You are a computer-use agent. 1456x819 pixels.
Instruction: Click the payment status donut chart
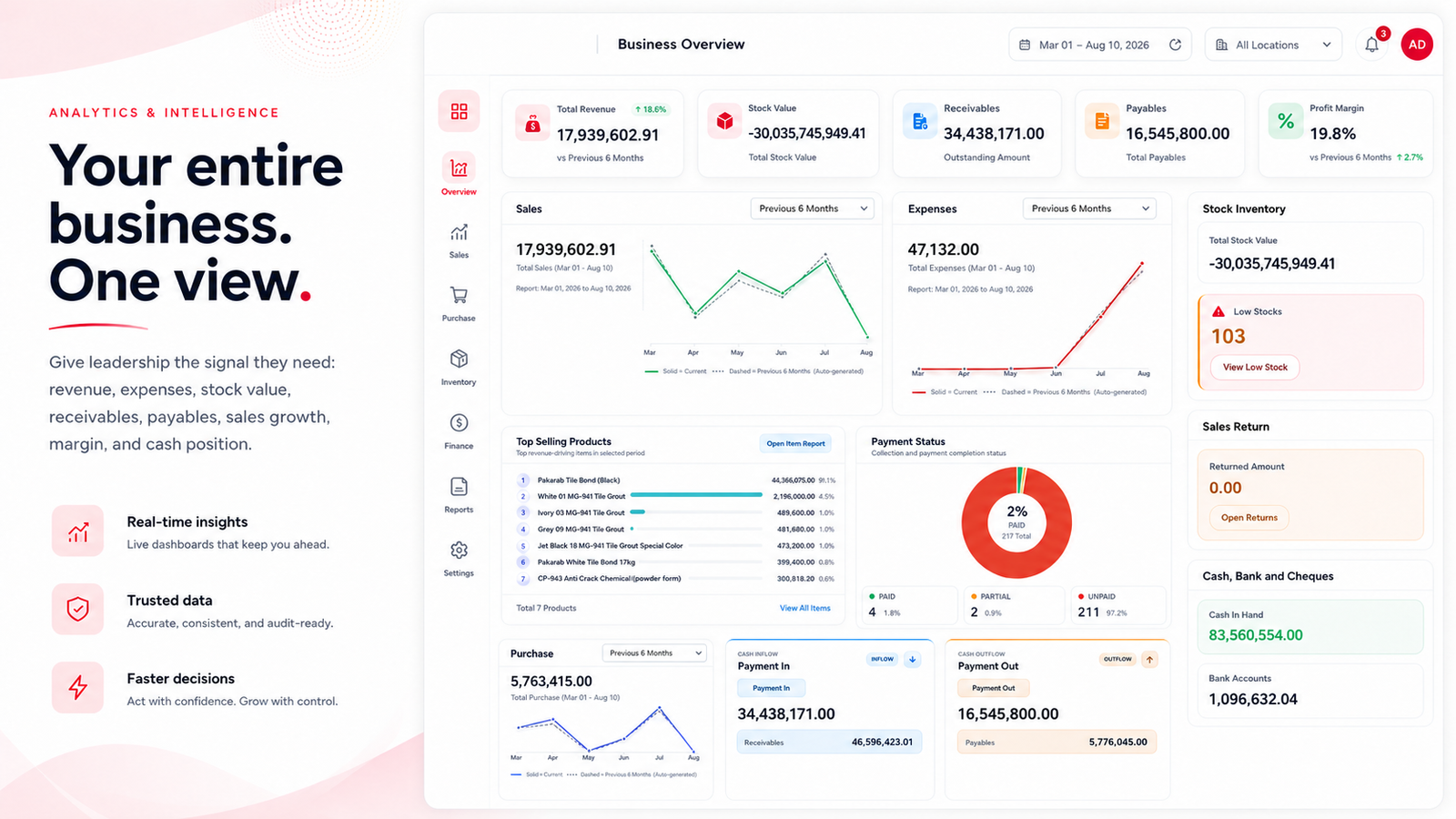(1016, 522)
